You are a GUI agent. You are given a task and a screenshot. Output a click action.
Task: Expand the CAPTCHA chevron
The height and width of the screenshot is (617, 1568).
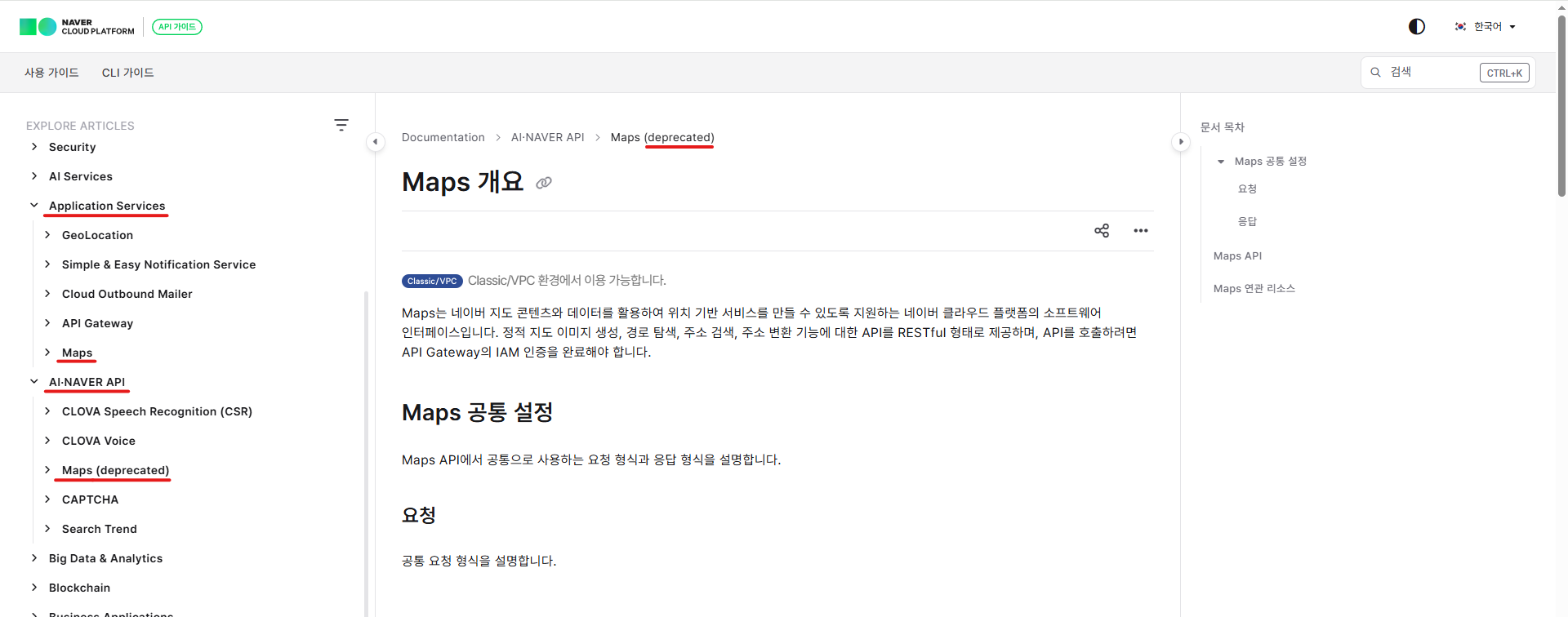coord(47,499)
